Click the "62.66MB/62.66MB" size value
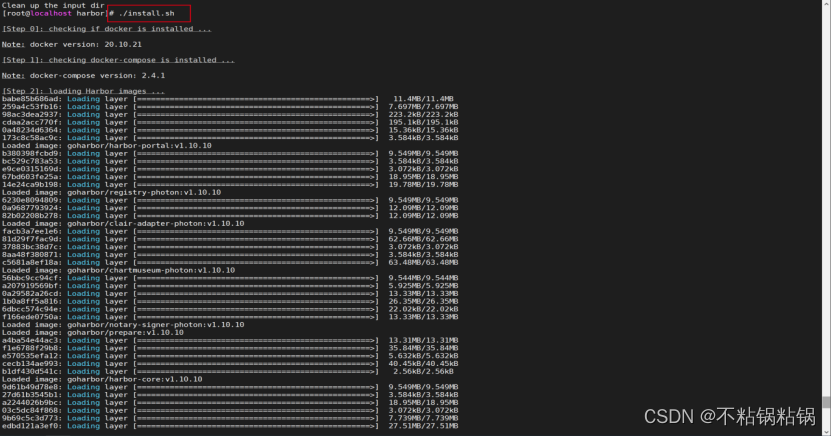The image size is (831, 436). coord(423,239)
